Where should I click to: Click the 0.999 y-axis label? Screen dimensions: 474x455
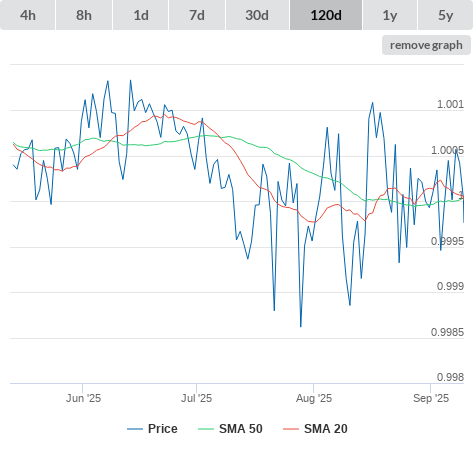tap(450, 286)
